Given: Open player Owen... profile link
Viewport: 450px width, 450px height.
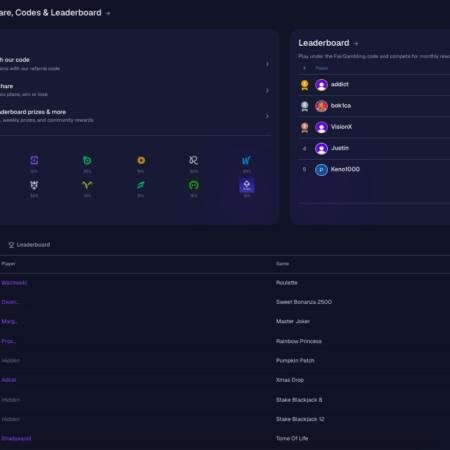Looking at the screenshot, I should click(10, 302).
